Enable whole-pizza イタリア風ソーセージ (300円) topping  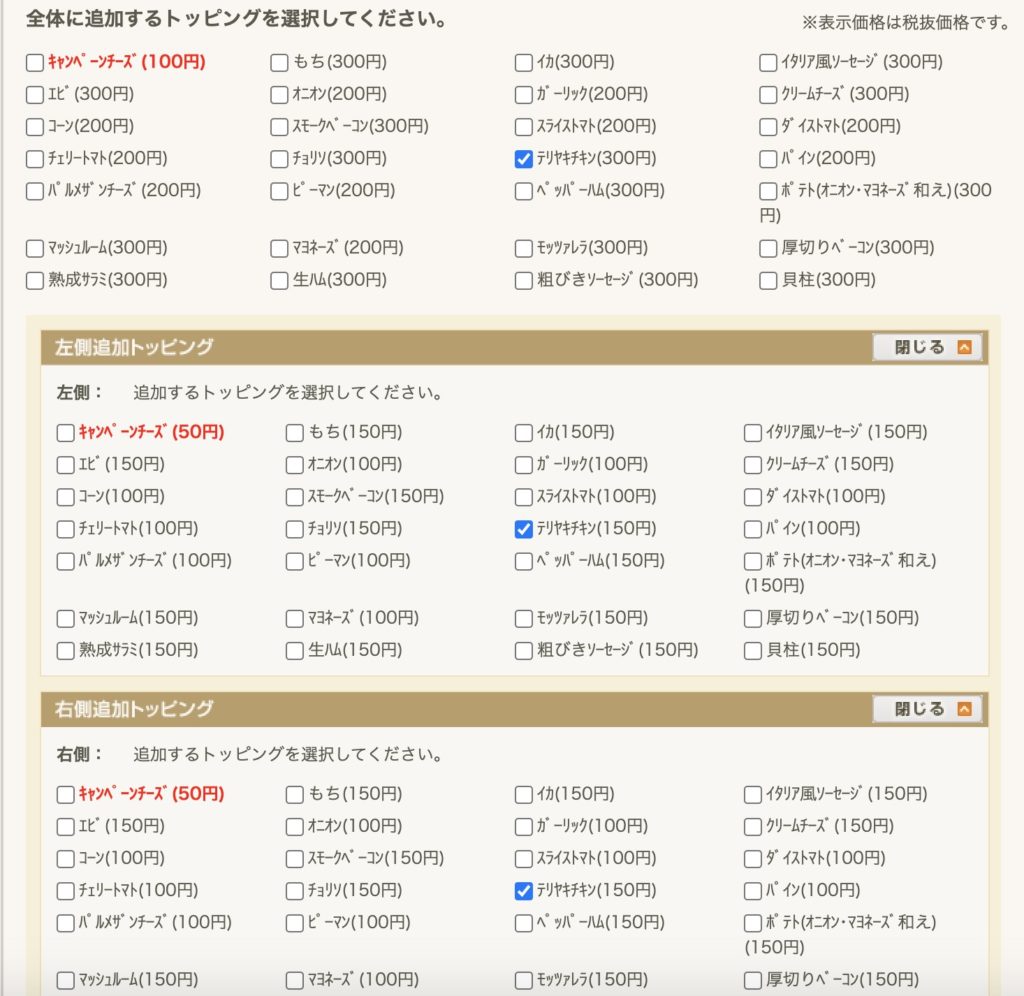tap(768, 63)
